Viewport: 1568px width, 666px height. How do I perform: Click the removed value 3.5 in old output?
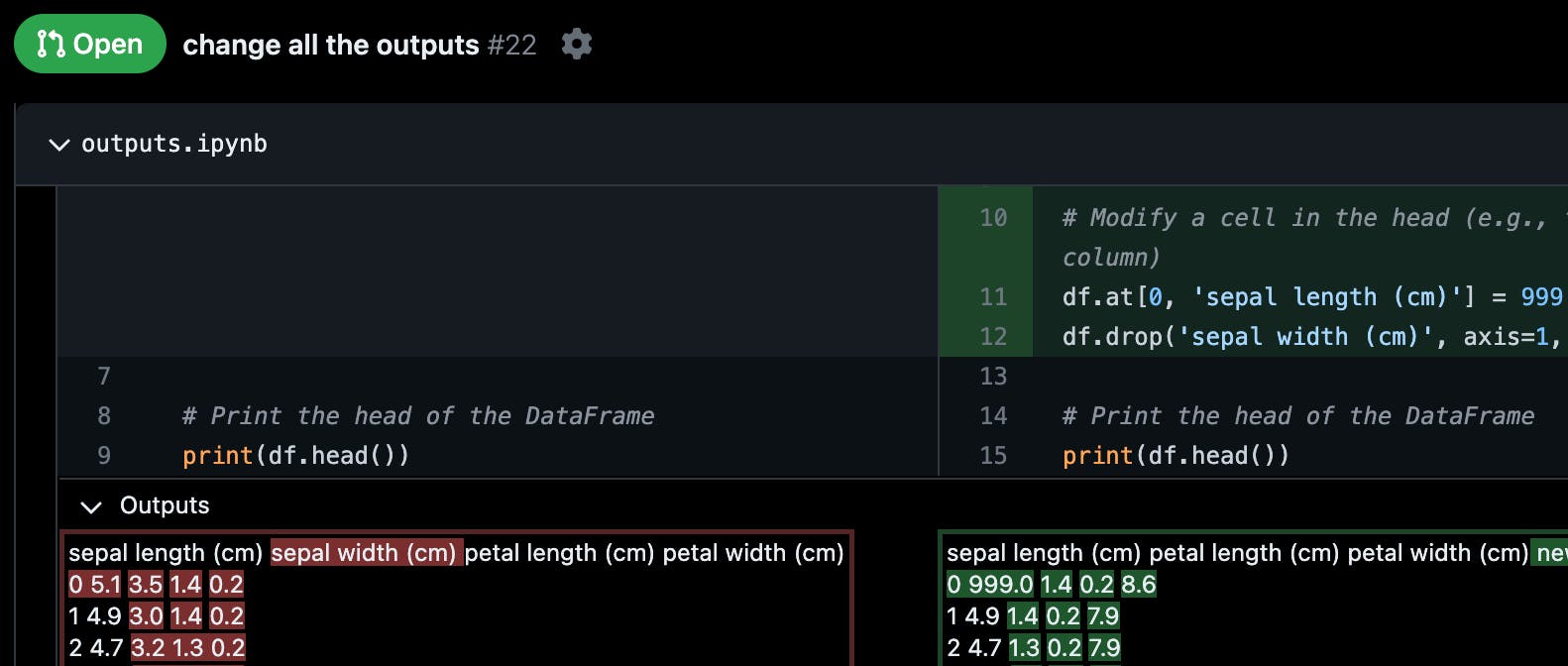tap(146, 585)
